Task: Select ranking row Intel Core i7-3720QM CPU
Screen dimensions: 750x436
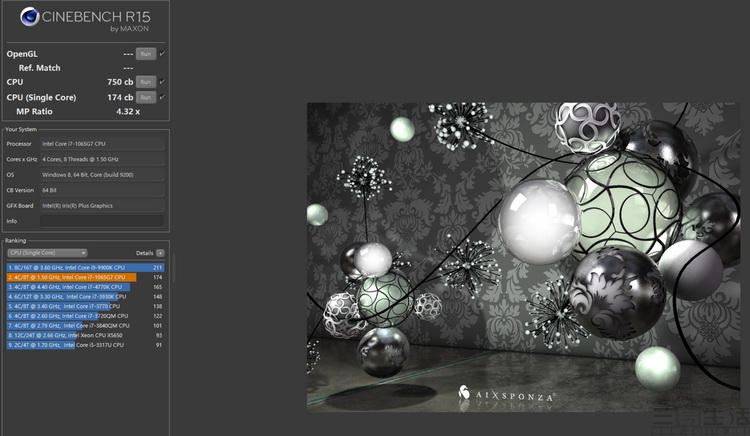Action: 85,316
